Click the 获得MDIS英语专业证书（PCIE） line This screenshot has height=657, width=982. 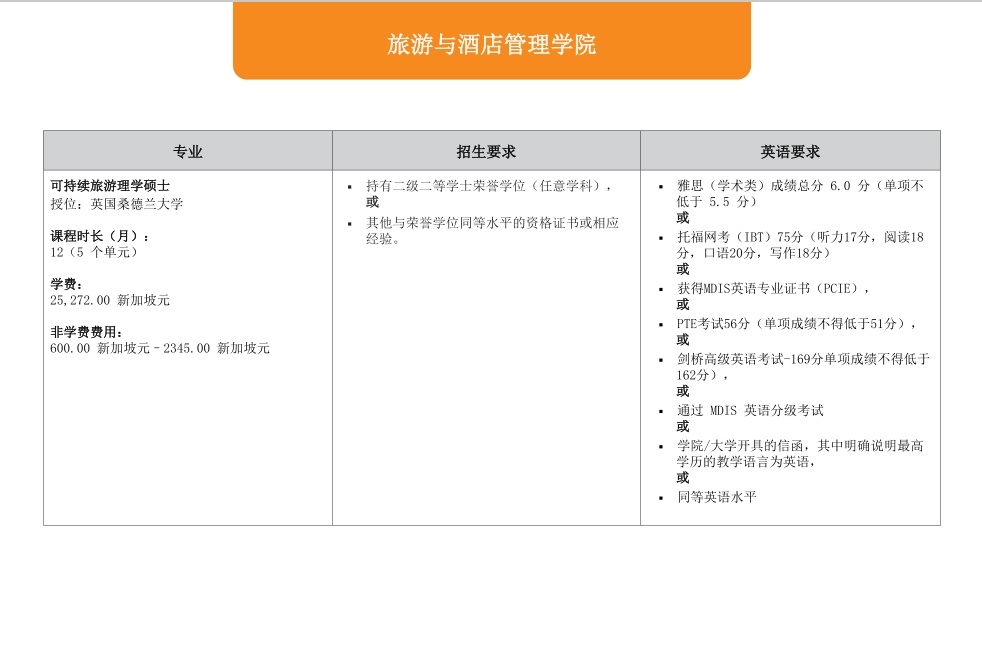click(773, 289)
